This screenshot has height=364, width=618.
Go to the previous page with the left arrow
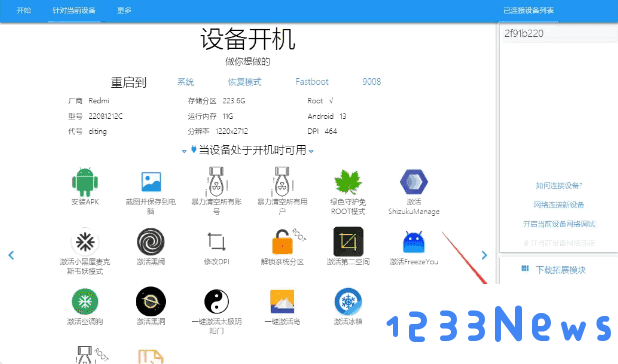(11, 255)
